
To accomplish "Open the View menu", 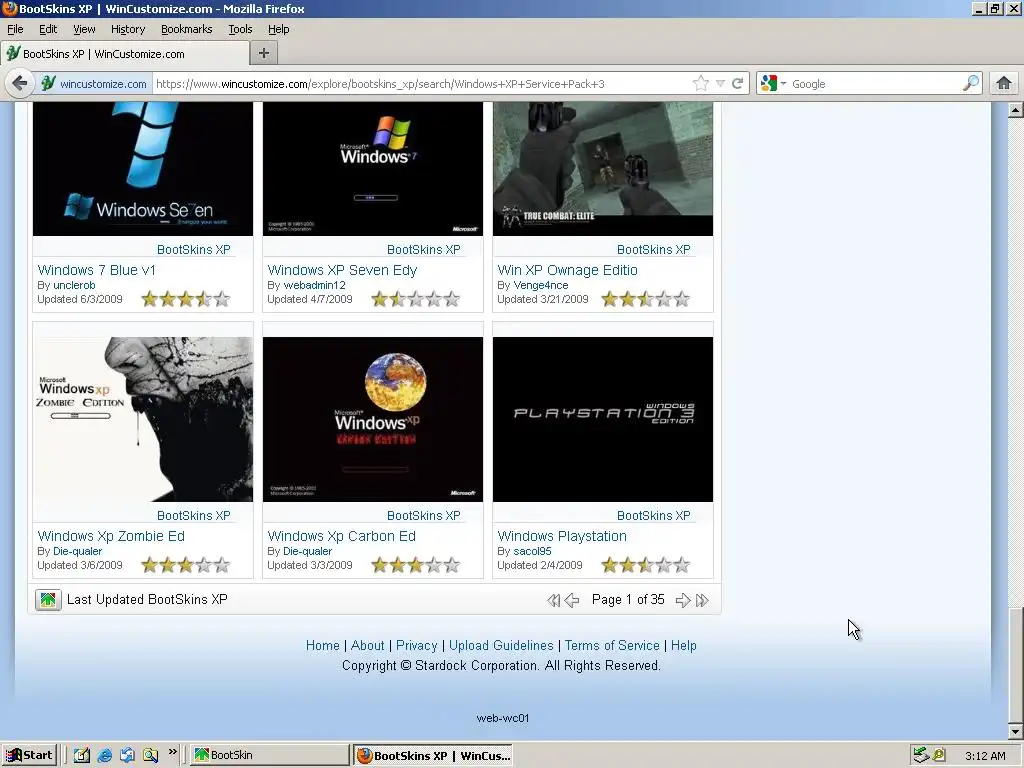I will point(84,29).
